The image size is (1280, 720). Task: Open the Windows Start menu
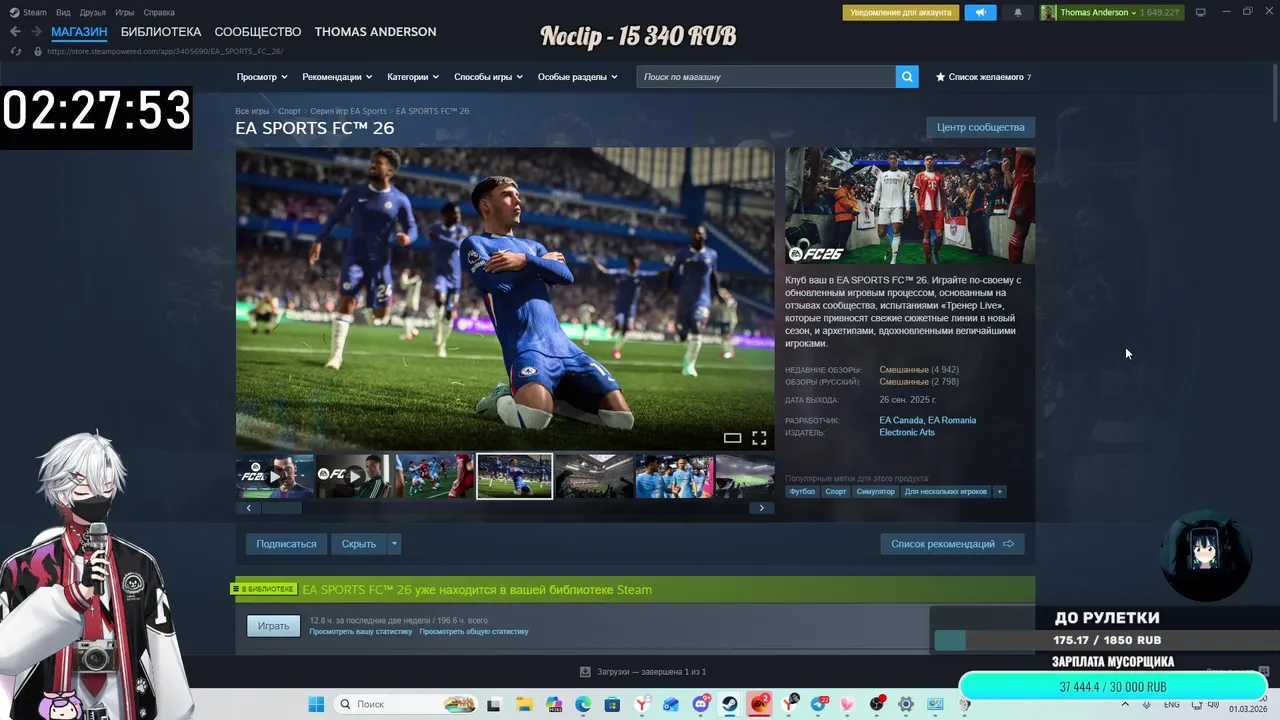click(x=316, y=704)
